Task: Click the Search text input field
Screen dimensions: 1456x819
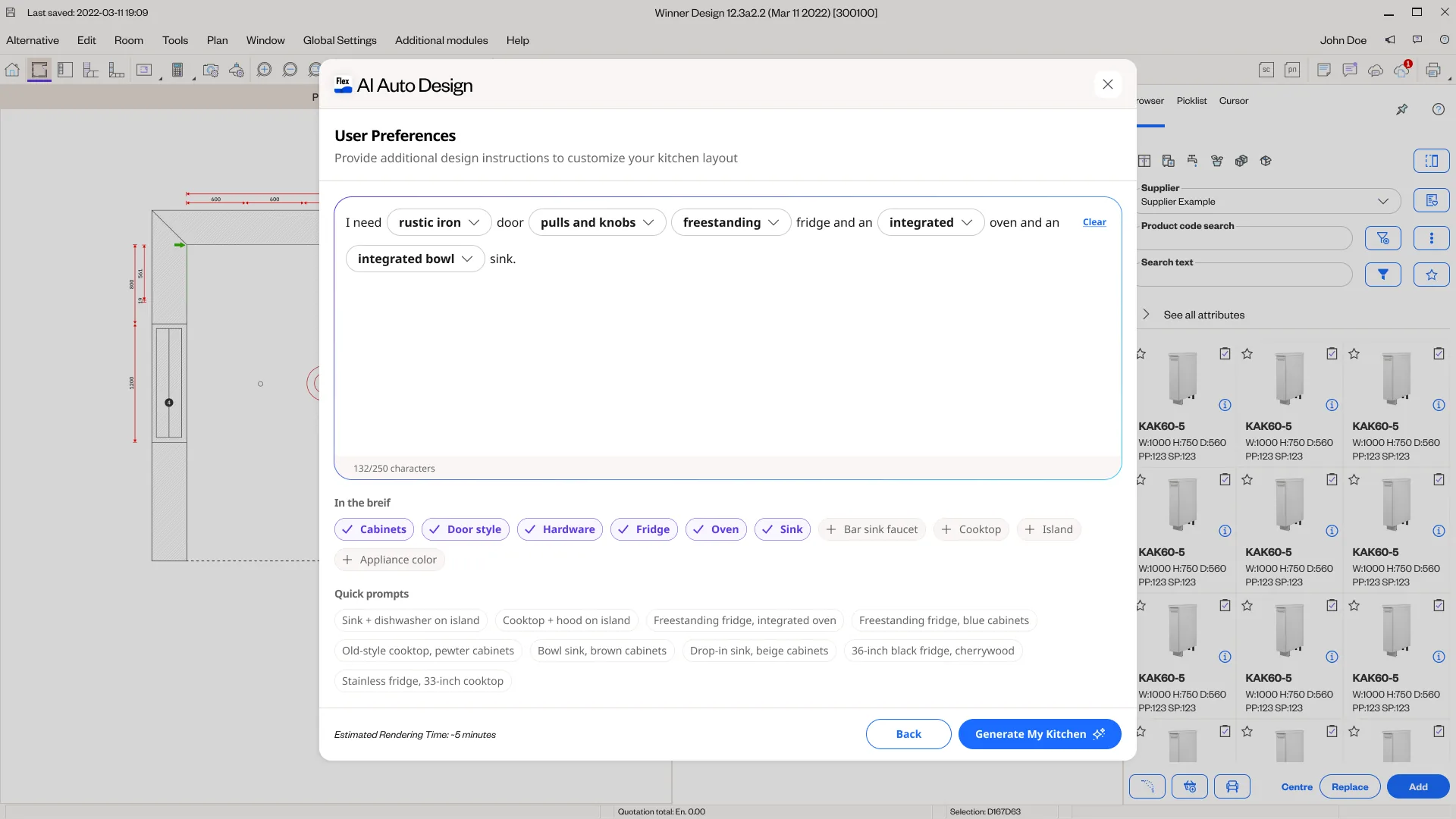Action: 1244,275
